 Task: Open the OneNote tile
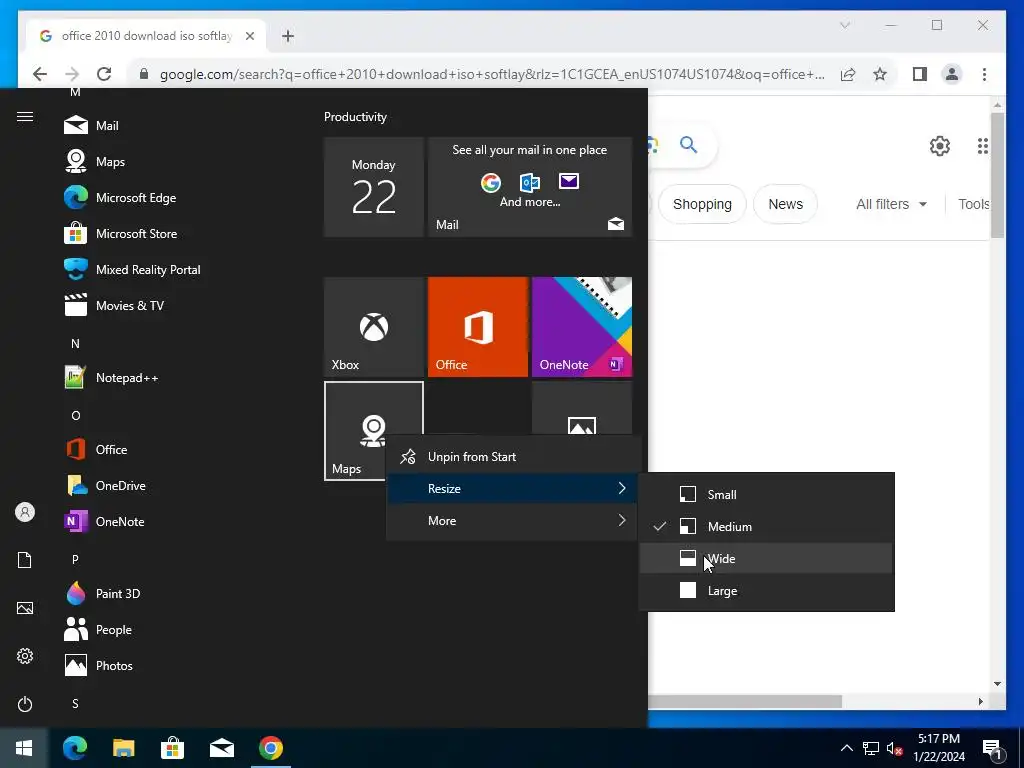coord(582,327)
